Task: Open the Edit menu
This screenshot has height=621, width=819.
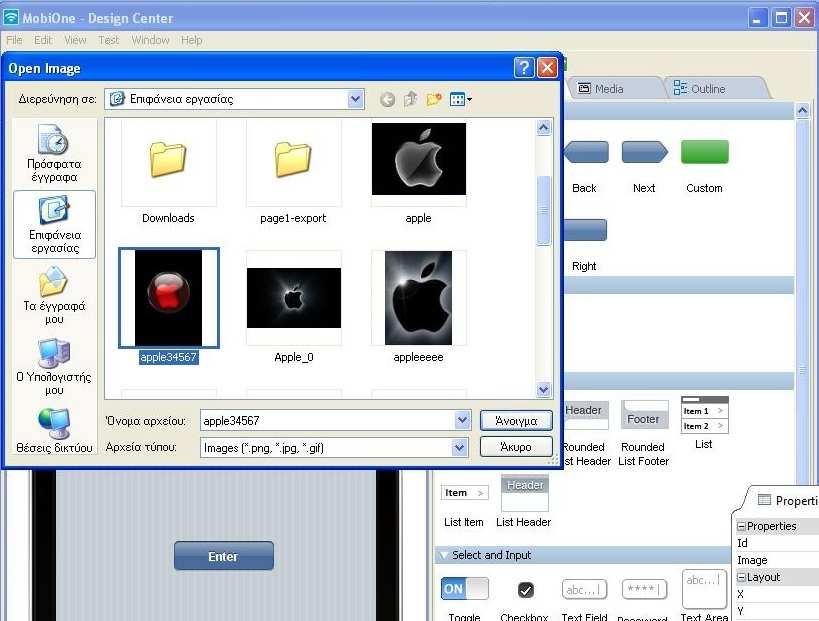Action: coord(43,40)
